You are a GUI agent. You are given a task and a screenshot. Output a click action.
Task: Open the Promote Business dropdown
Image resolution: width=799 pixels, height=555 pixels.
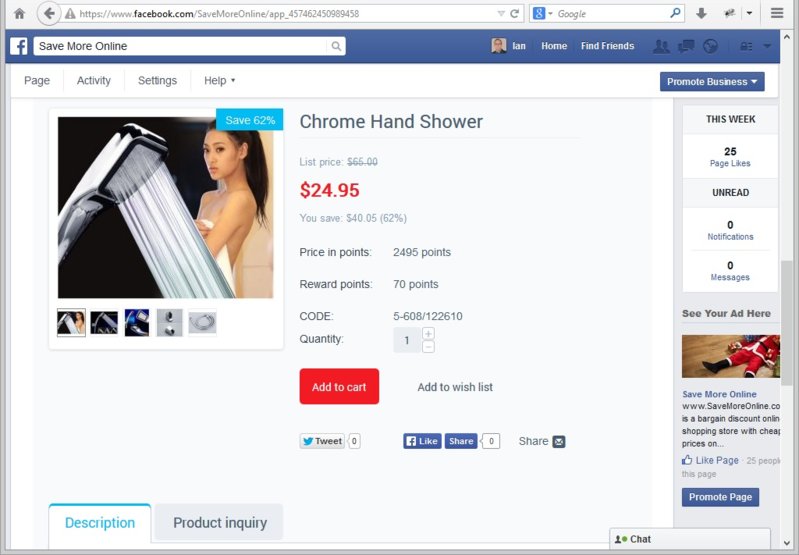point(712,82)
